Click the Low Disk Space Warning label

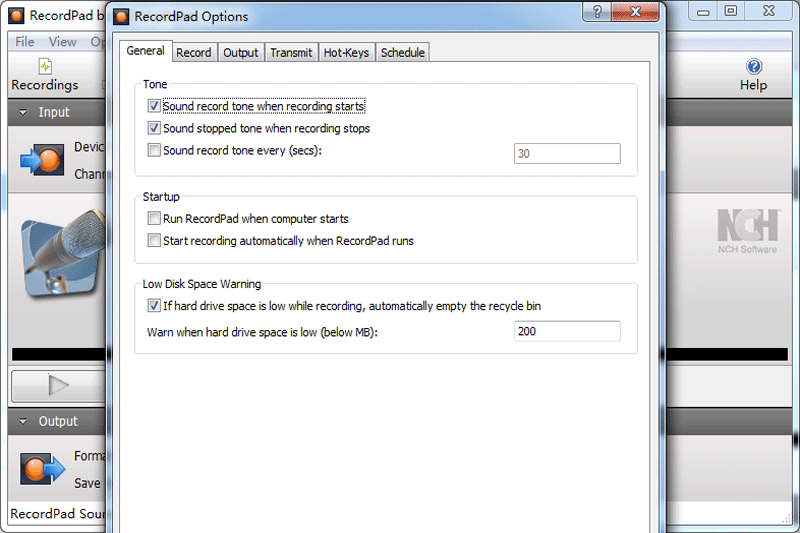(x=202, y=284)
